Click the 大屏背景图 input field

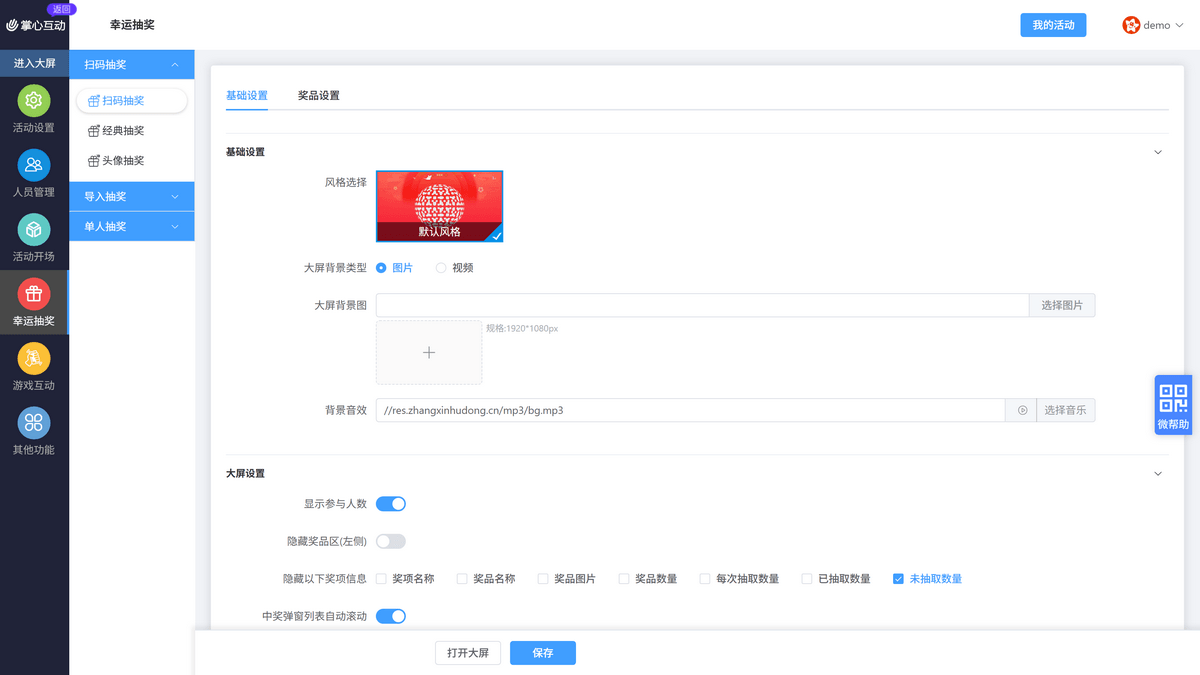point(702,305)
